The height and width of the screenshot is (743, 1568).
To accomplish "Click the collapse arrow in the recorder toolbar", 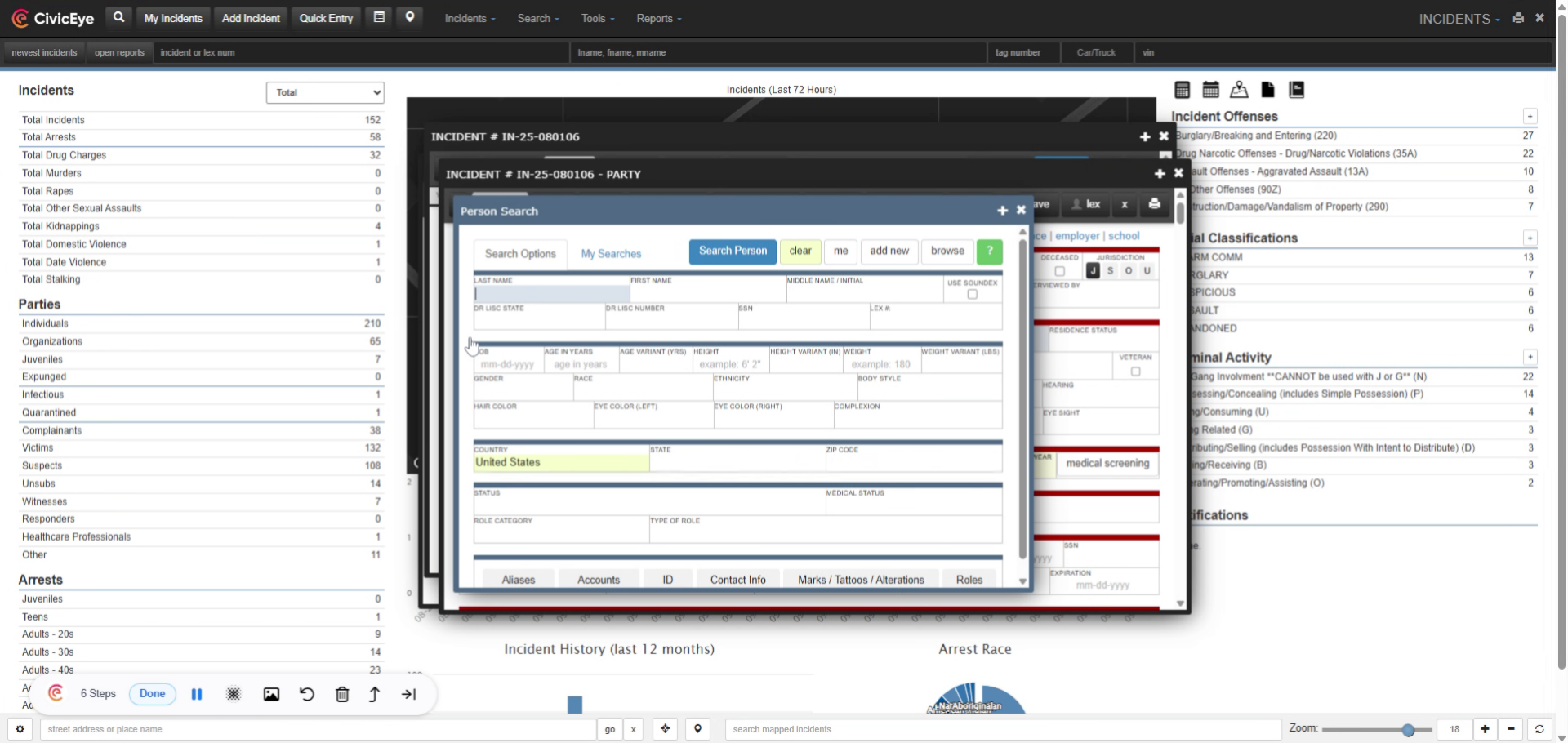I will [x=409, y=694].
